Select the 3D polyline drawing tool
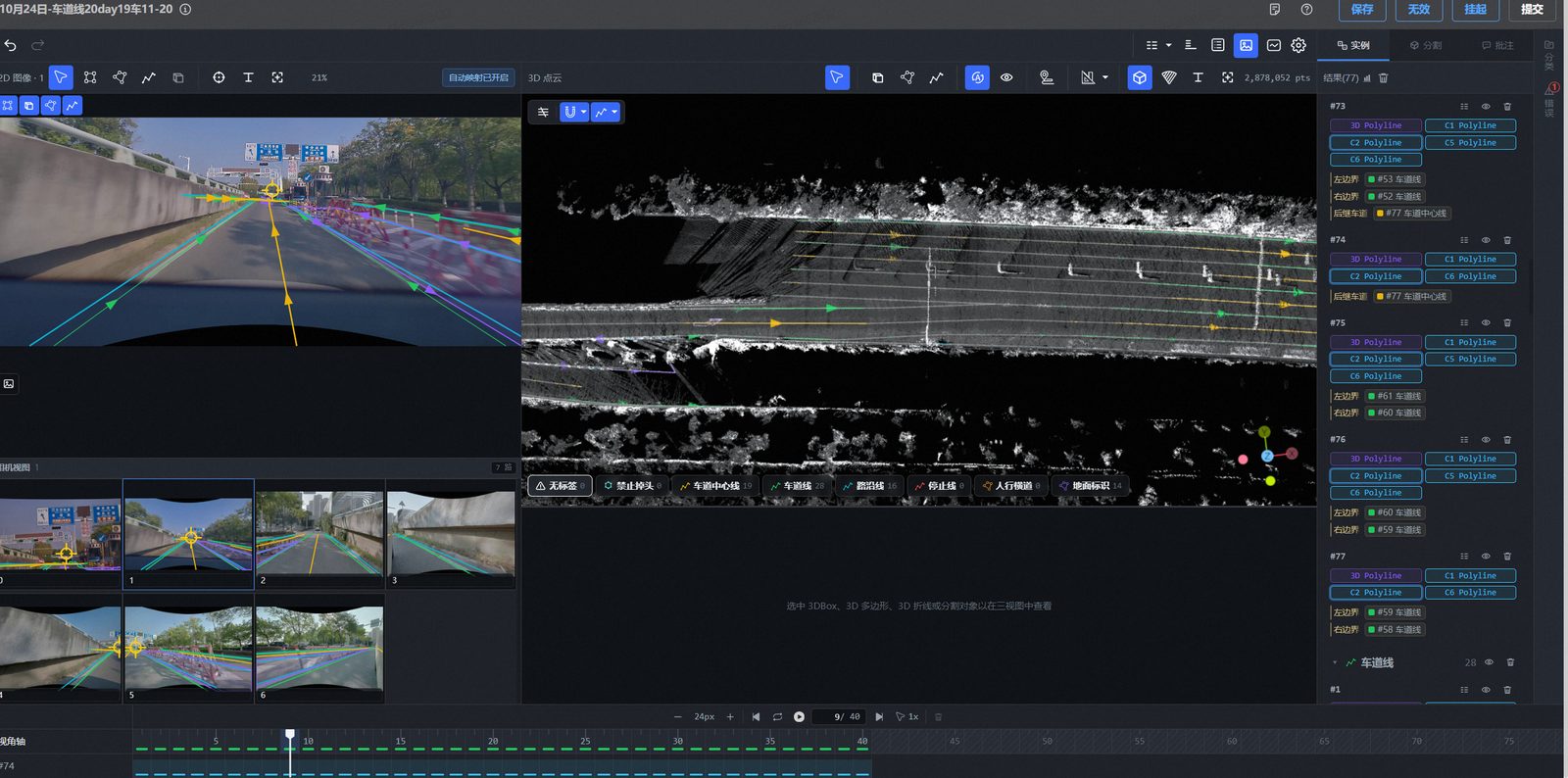Screen dimensions: 1568x778 click(x=937, y=77)
